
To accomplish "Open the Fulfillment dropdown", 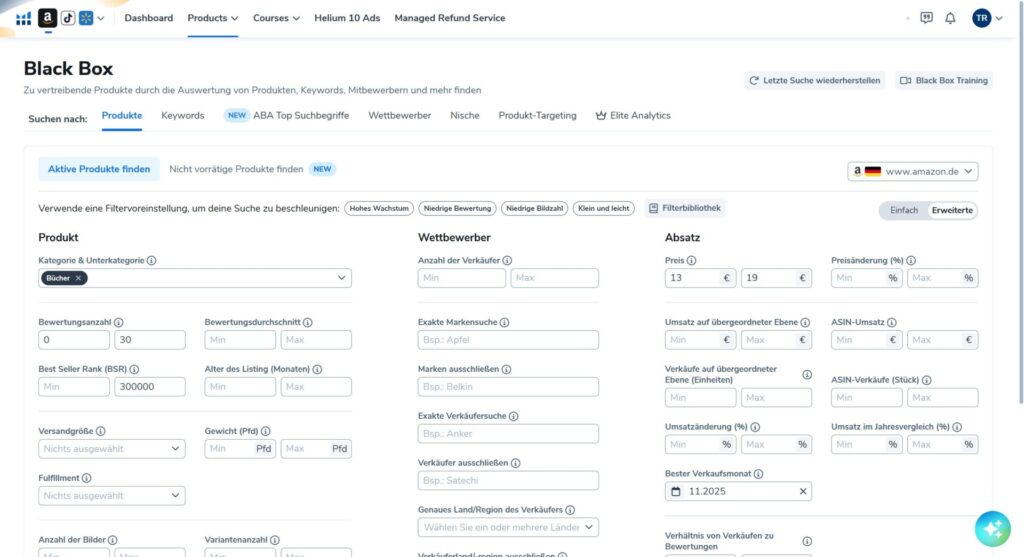I will (x=112, y=496).
